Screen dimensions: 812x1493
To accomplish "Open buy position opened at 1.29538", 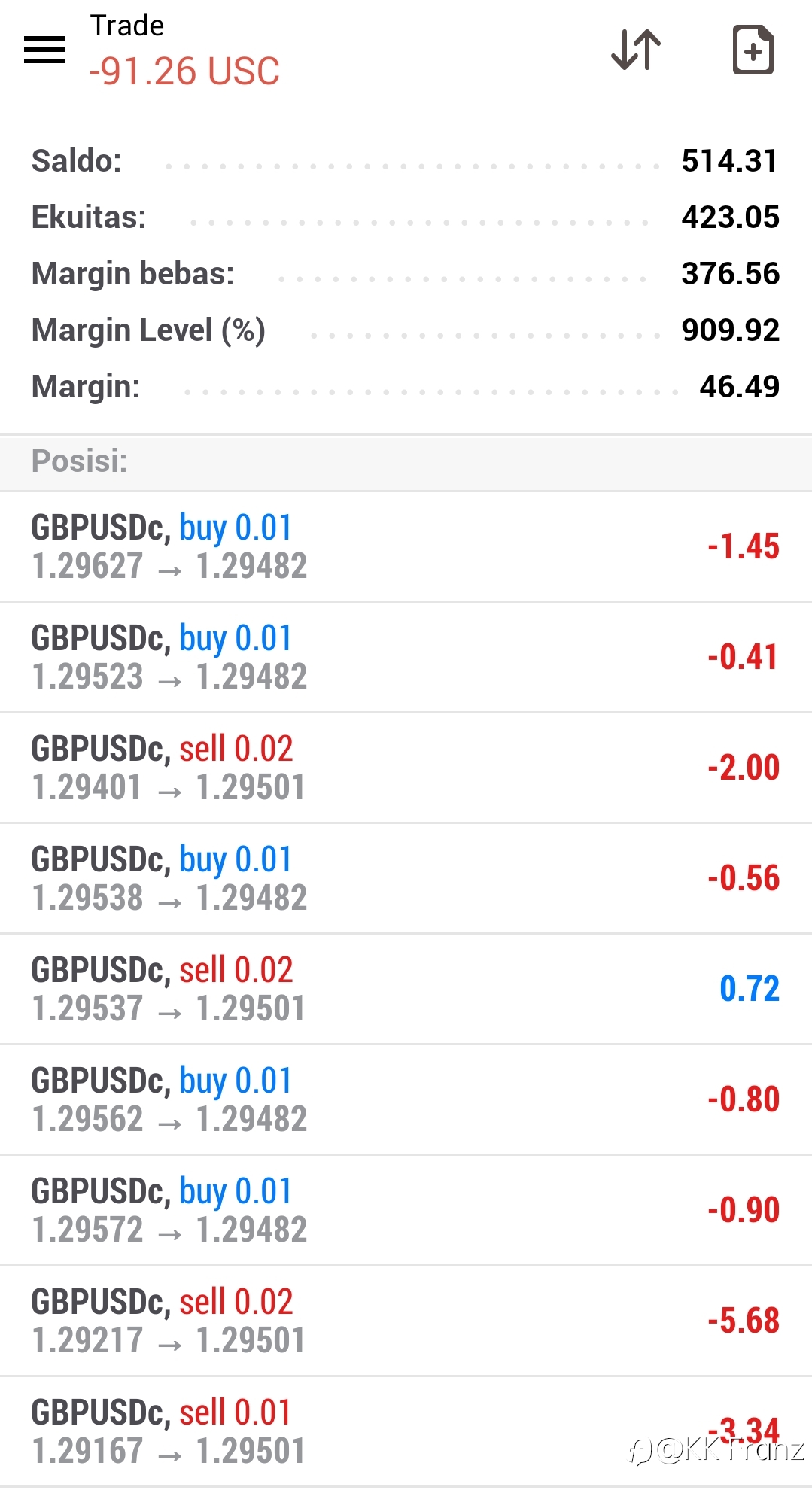I will point(406,879).
